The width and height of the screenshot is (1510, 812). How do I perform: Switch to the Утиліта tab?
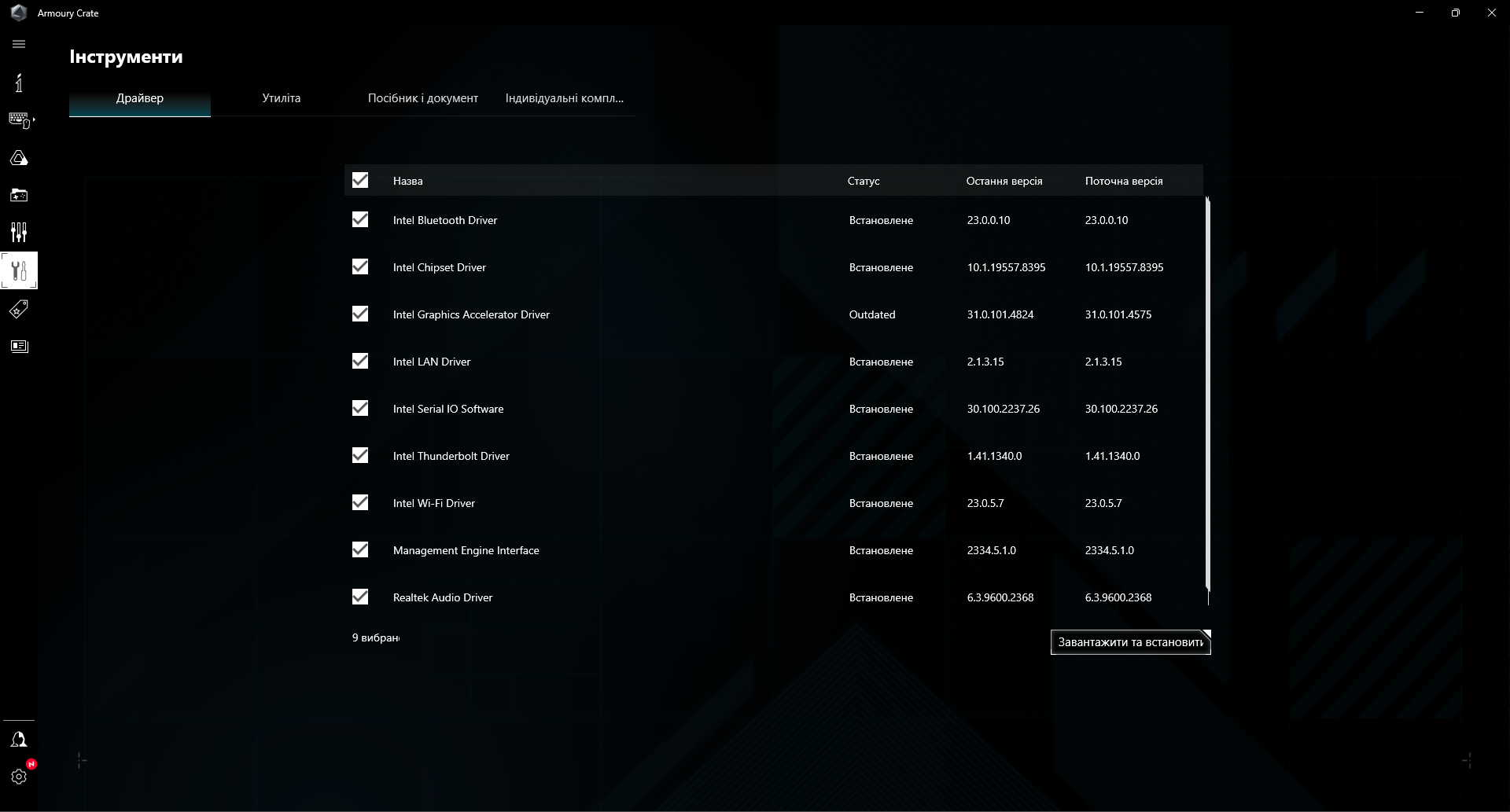coord(281,98)
